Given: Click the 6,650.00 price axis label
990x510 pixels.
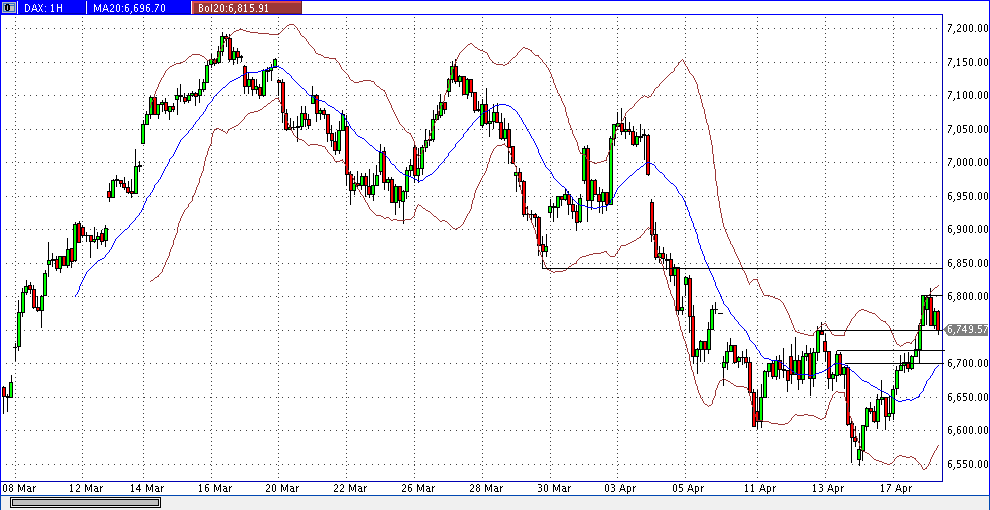Looking at the screenshot, I should (x=967, y=396).
